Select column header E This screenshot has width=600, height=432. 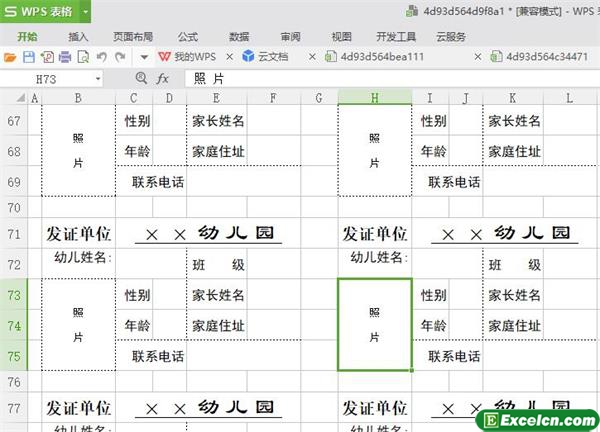pyautogui.click(x=217, y=98)
